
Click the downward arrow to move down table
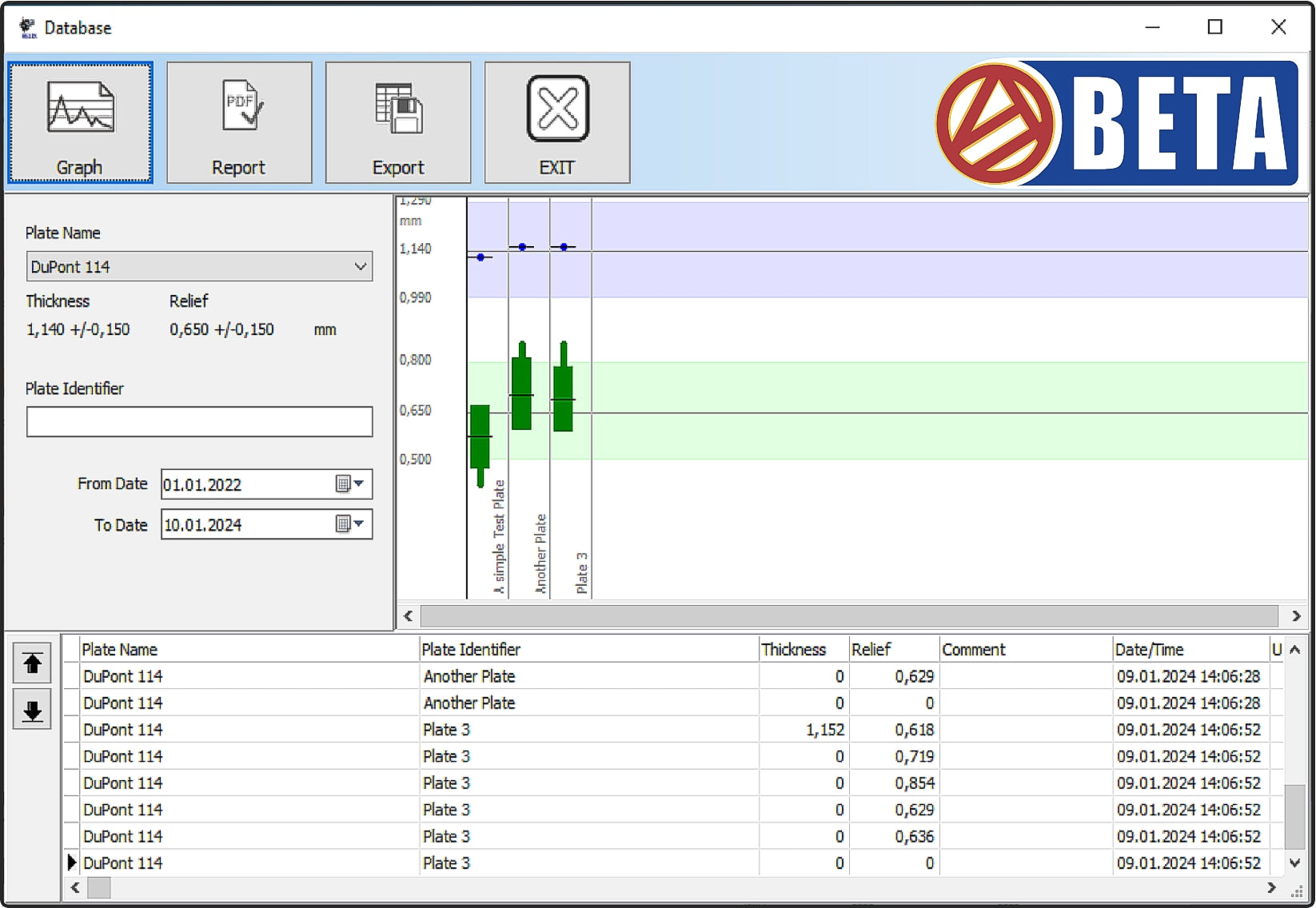pyautogui.click(x=32, y=709)
